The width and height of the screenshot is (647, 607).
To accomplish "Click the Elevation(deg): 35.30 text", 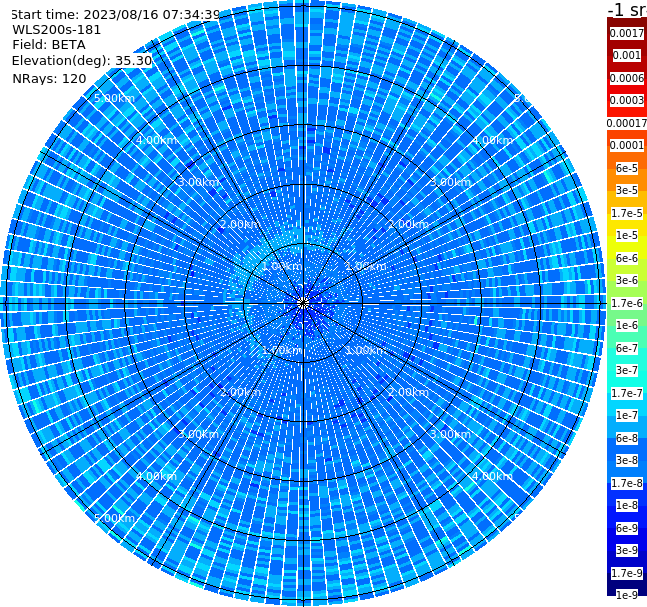I will 82,61.
